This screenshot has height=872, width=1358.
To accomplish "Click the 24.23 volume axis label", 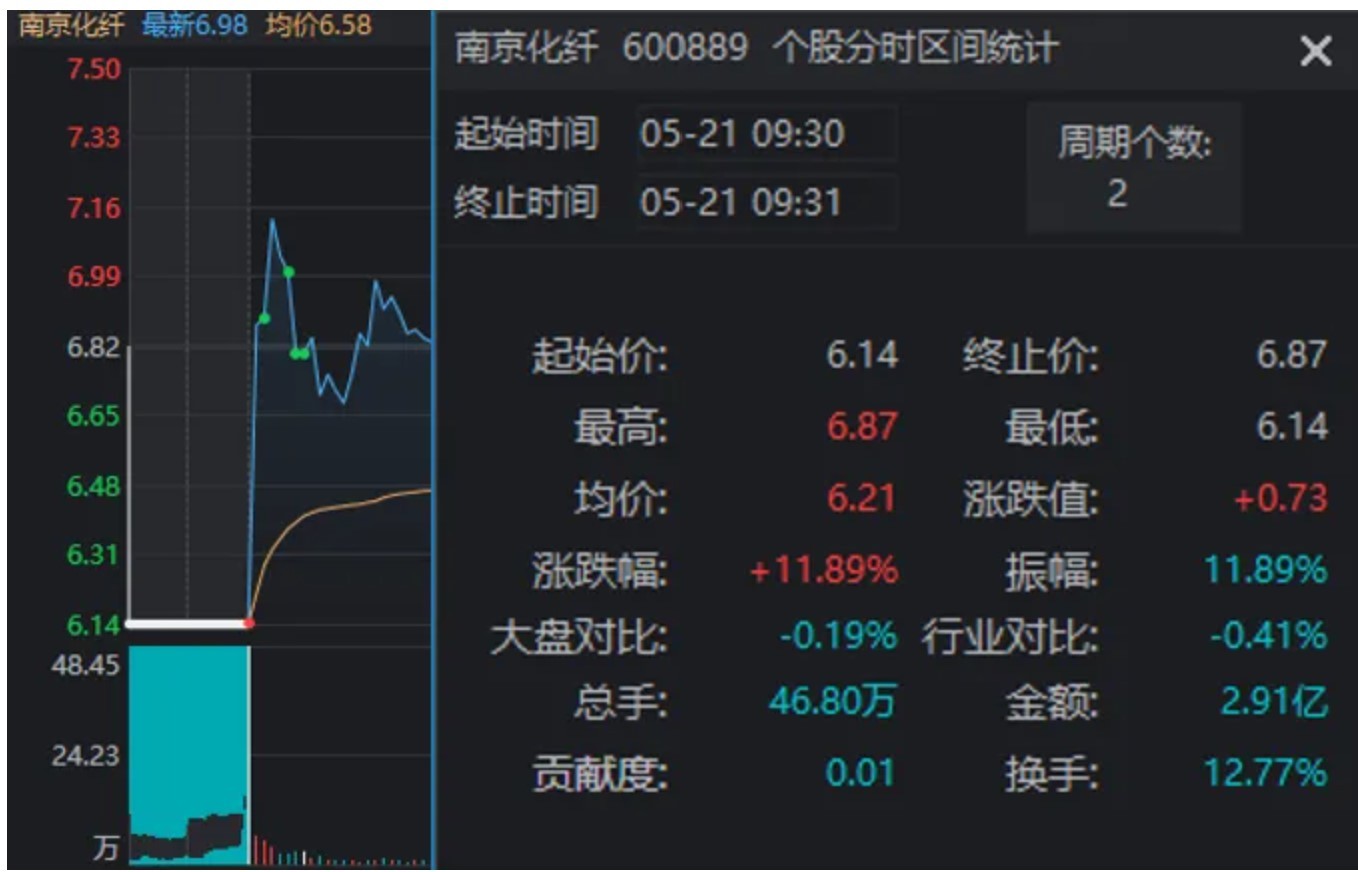I will point(86,755).
